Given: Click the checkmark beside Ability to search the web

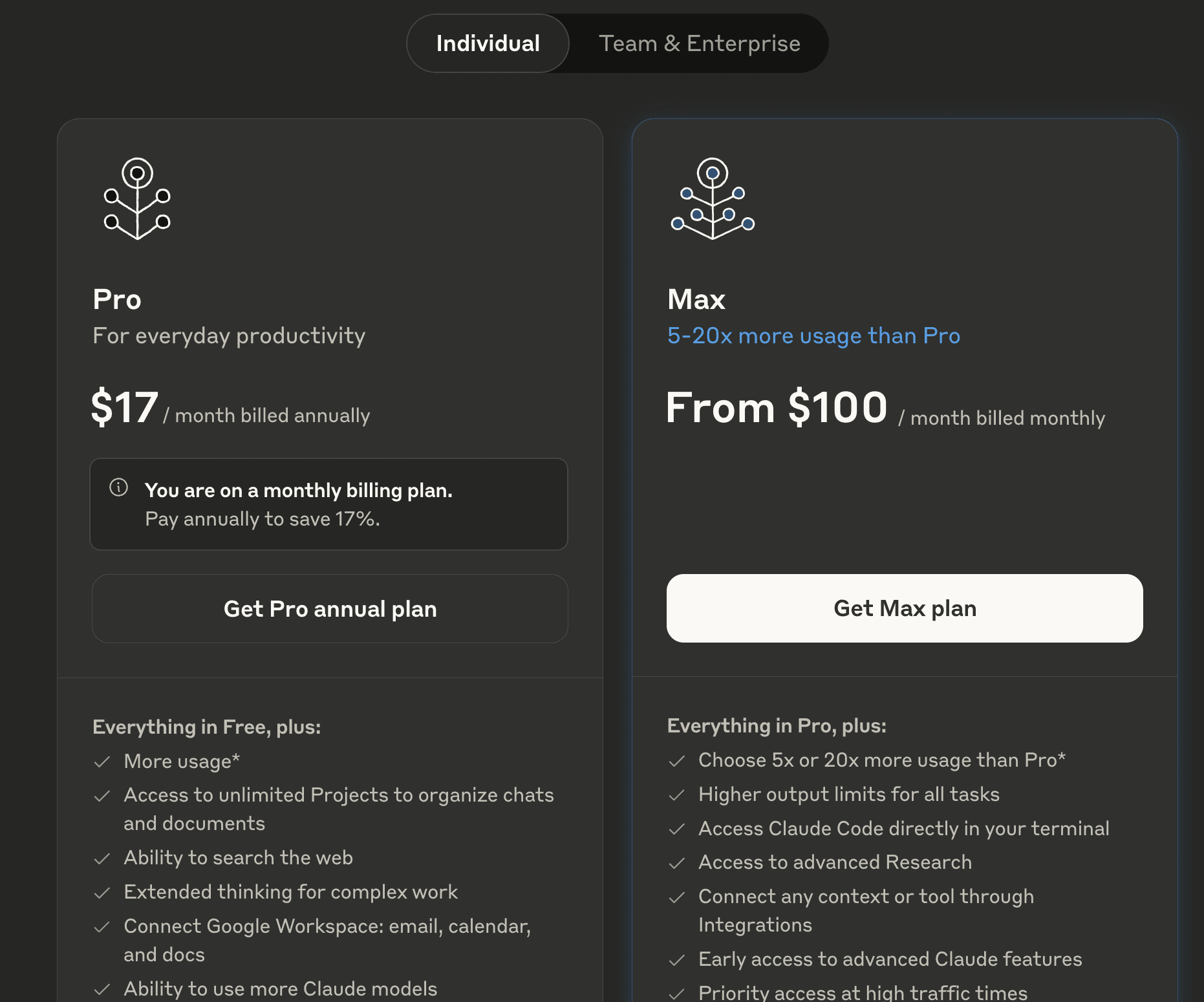Looking at the screenshot, I should (x=102, y=858).
